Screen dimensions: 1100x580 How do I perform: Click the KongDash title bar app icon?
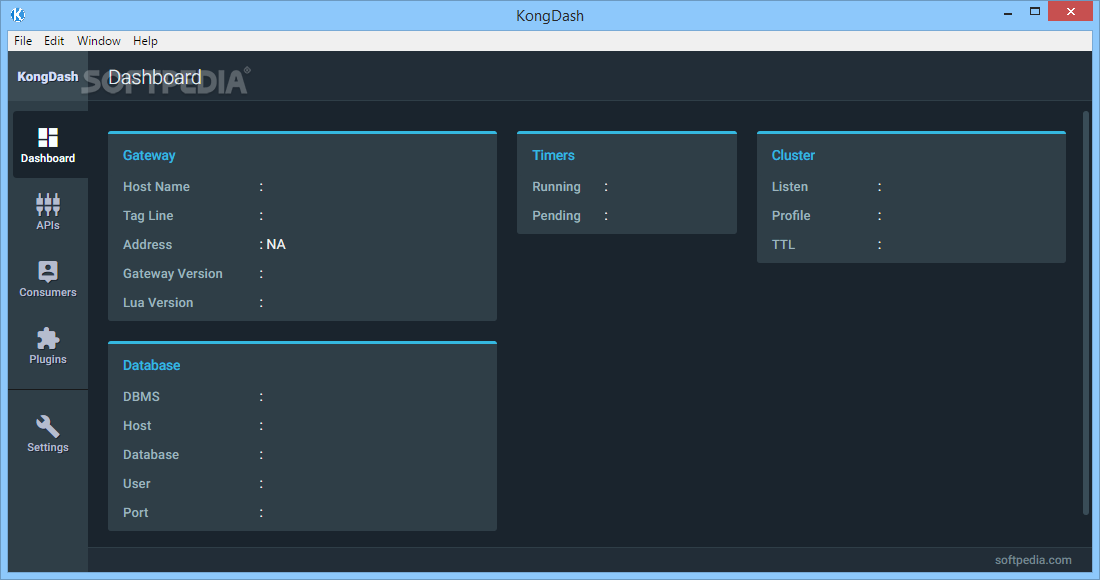click(x=18, y=14)
